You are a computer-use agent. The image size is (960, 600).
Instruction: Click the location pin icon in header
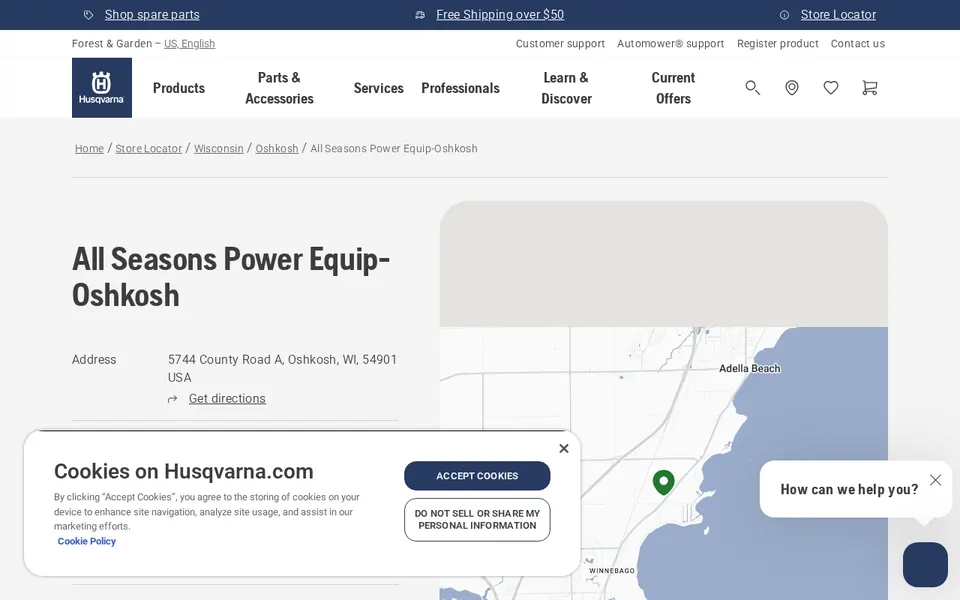pos(792,88)
